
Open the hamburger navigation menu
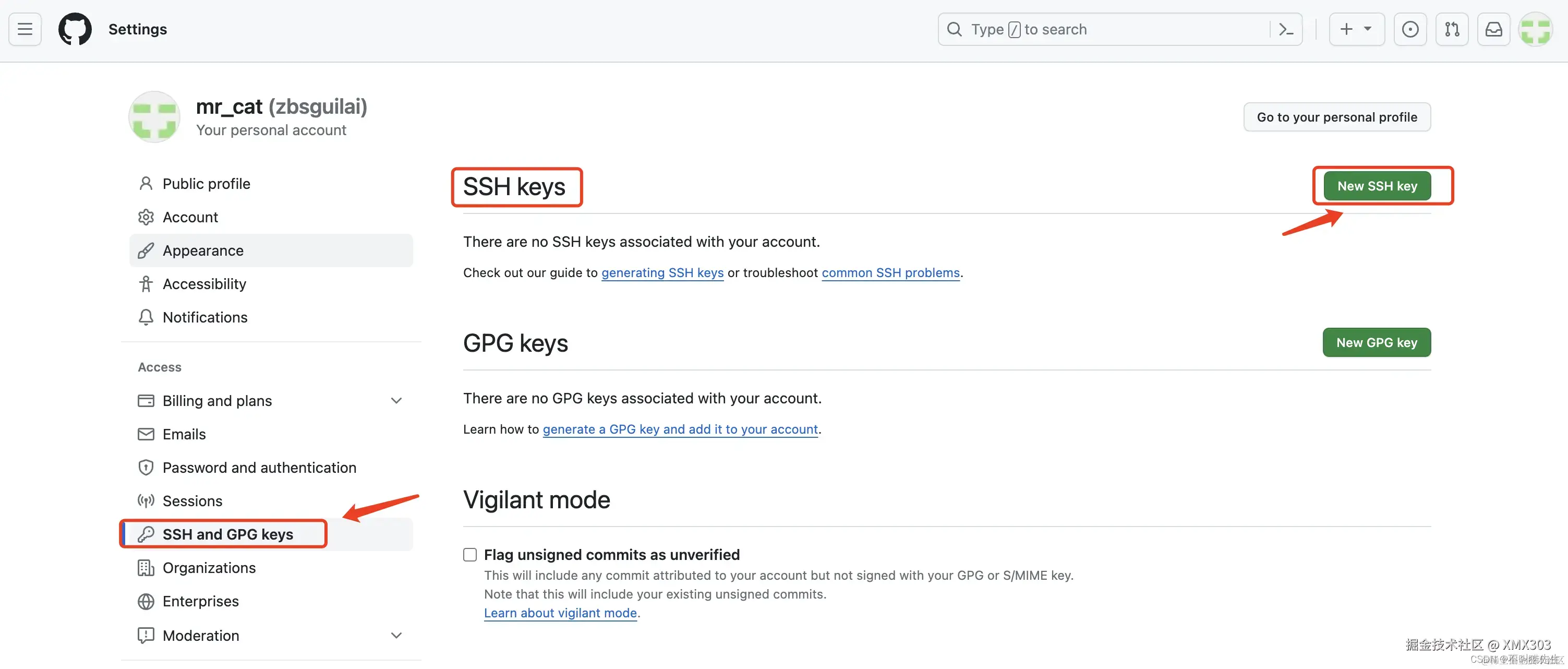[25, 29]
